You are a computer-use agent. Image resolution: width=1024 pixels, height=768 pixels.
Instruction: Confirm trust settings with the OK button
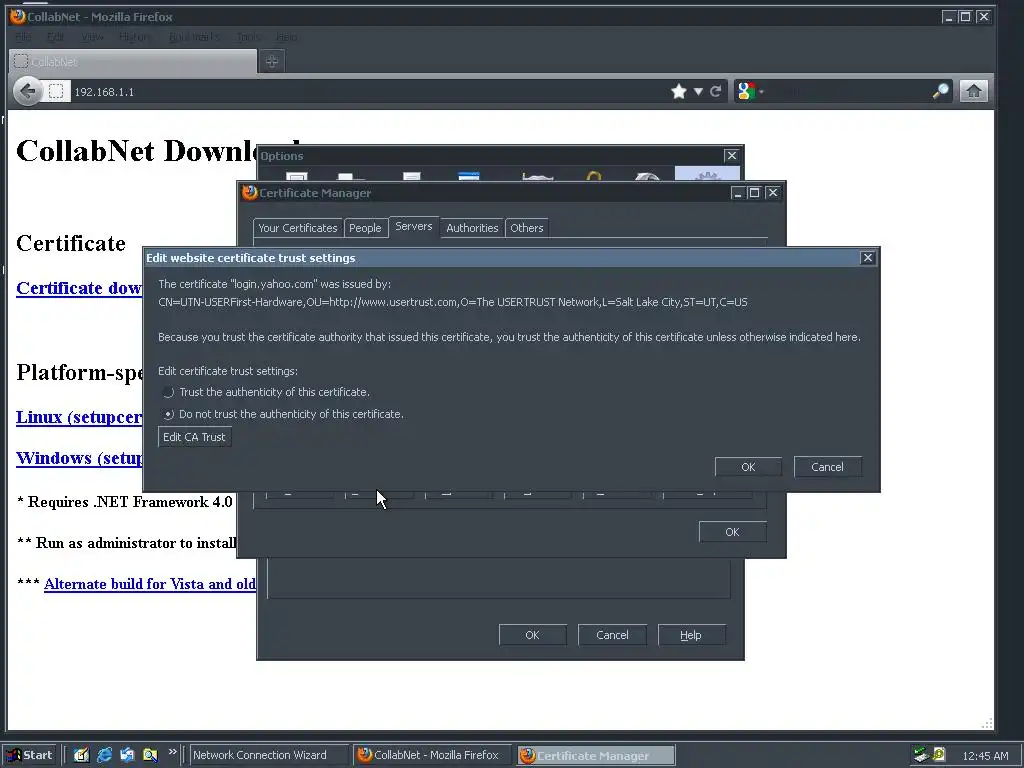point(748,467)
